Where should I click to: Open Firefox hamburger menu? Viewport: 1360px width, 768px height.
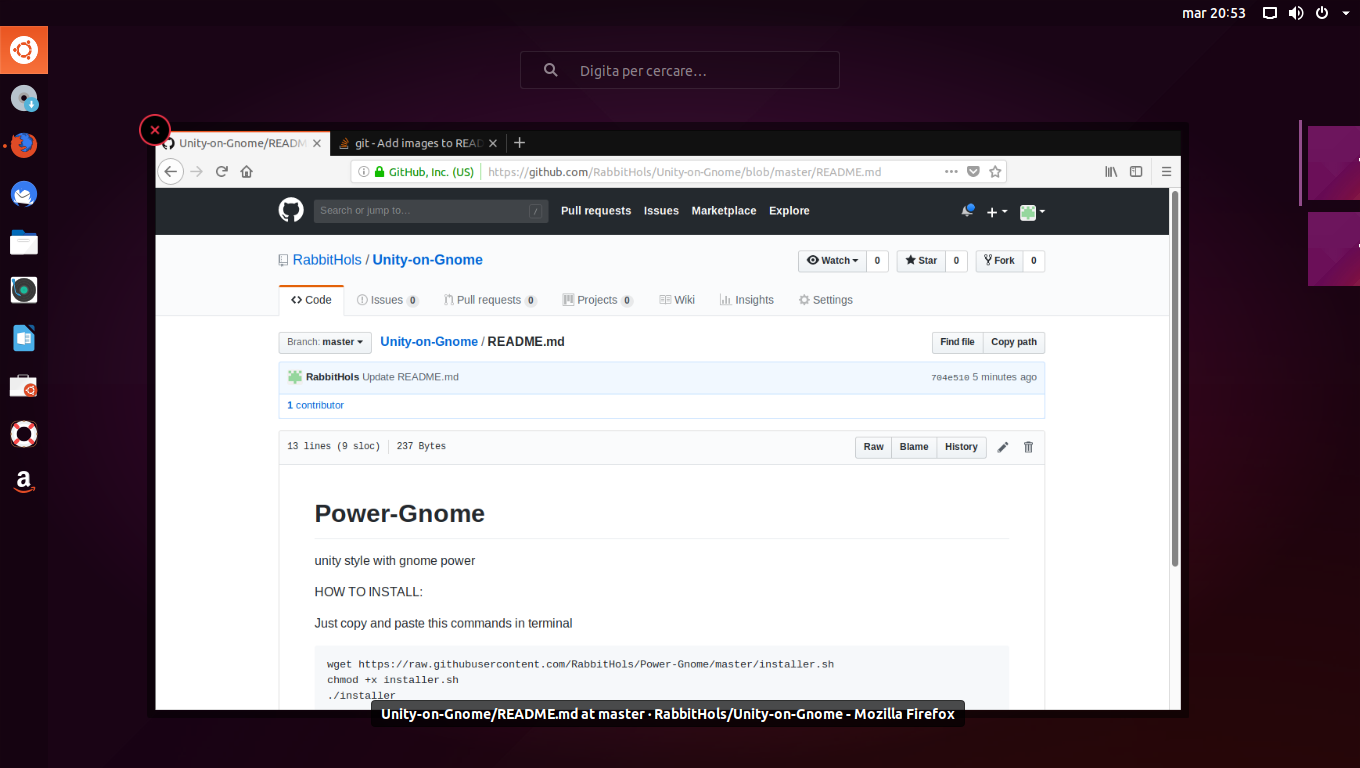point(1166,171)
